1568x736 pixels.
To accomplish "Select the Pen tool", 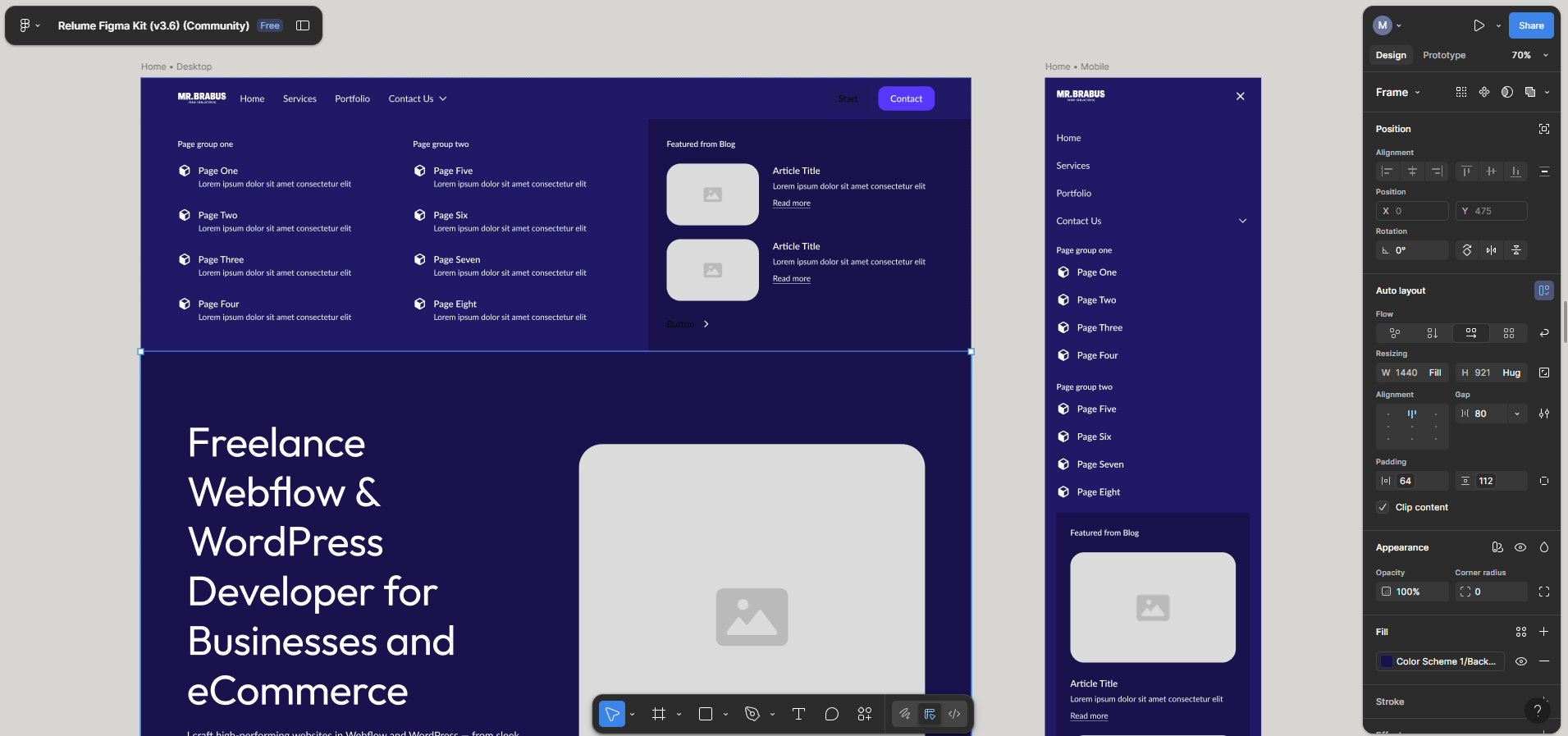I will click(752, 714).
